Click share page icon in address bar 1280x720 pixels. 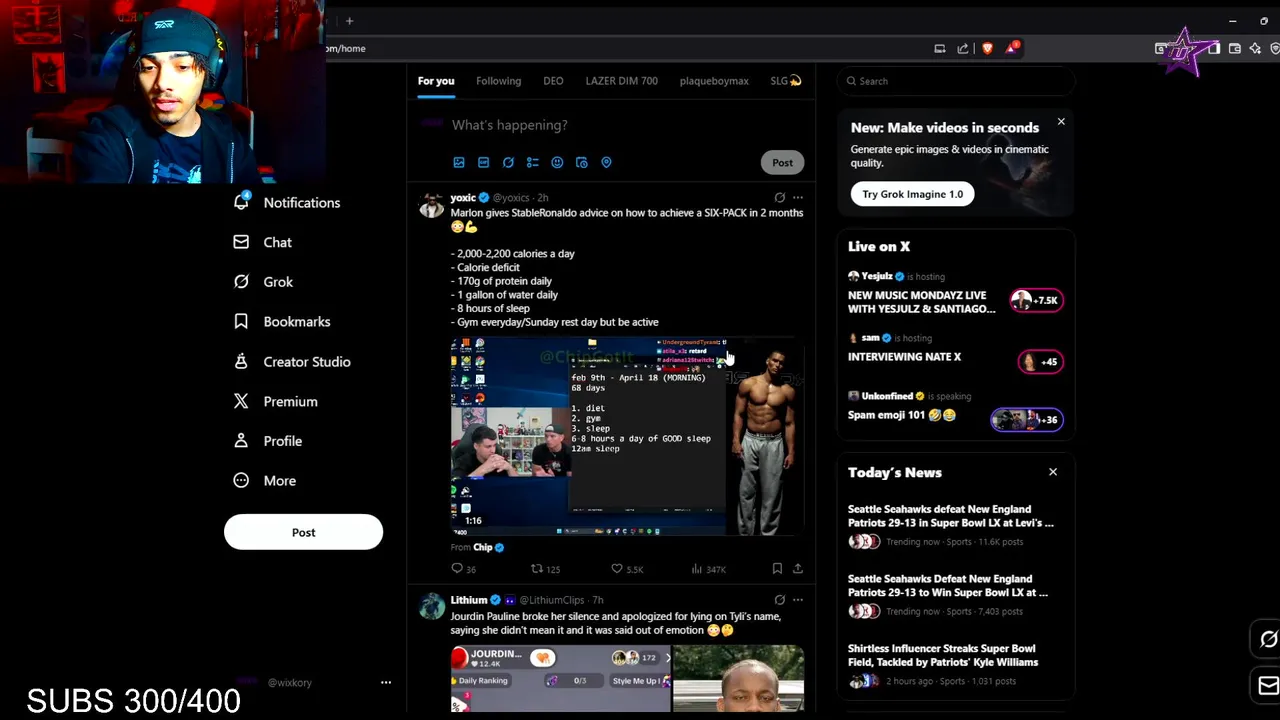pyautogui.click(x=963, y=48)
